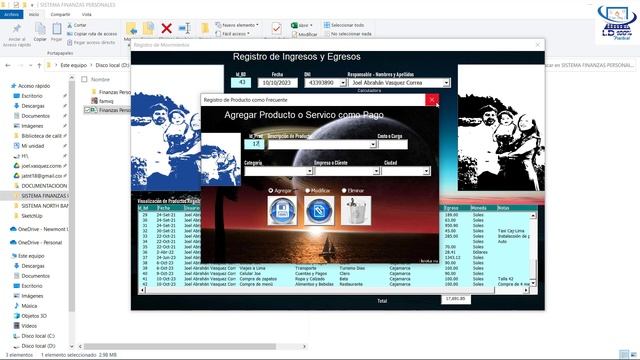Click the Modificar item in the Explorer ribbon

(x=304, y=35)
